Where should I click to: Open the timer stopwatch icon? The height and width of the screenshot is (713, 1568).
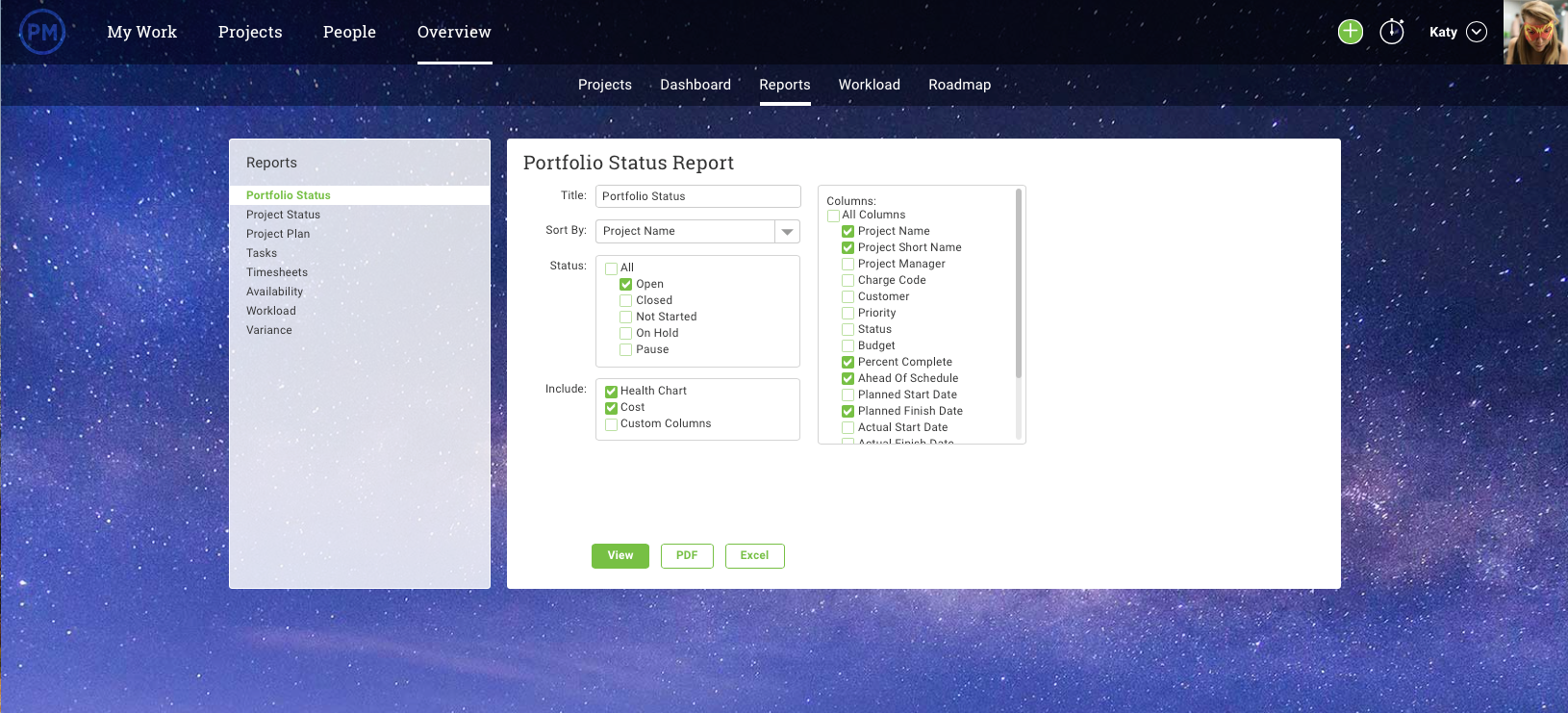click(x=1392, y=32)
